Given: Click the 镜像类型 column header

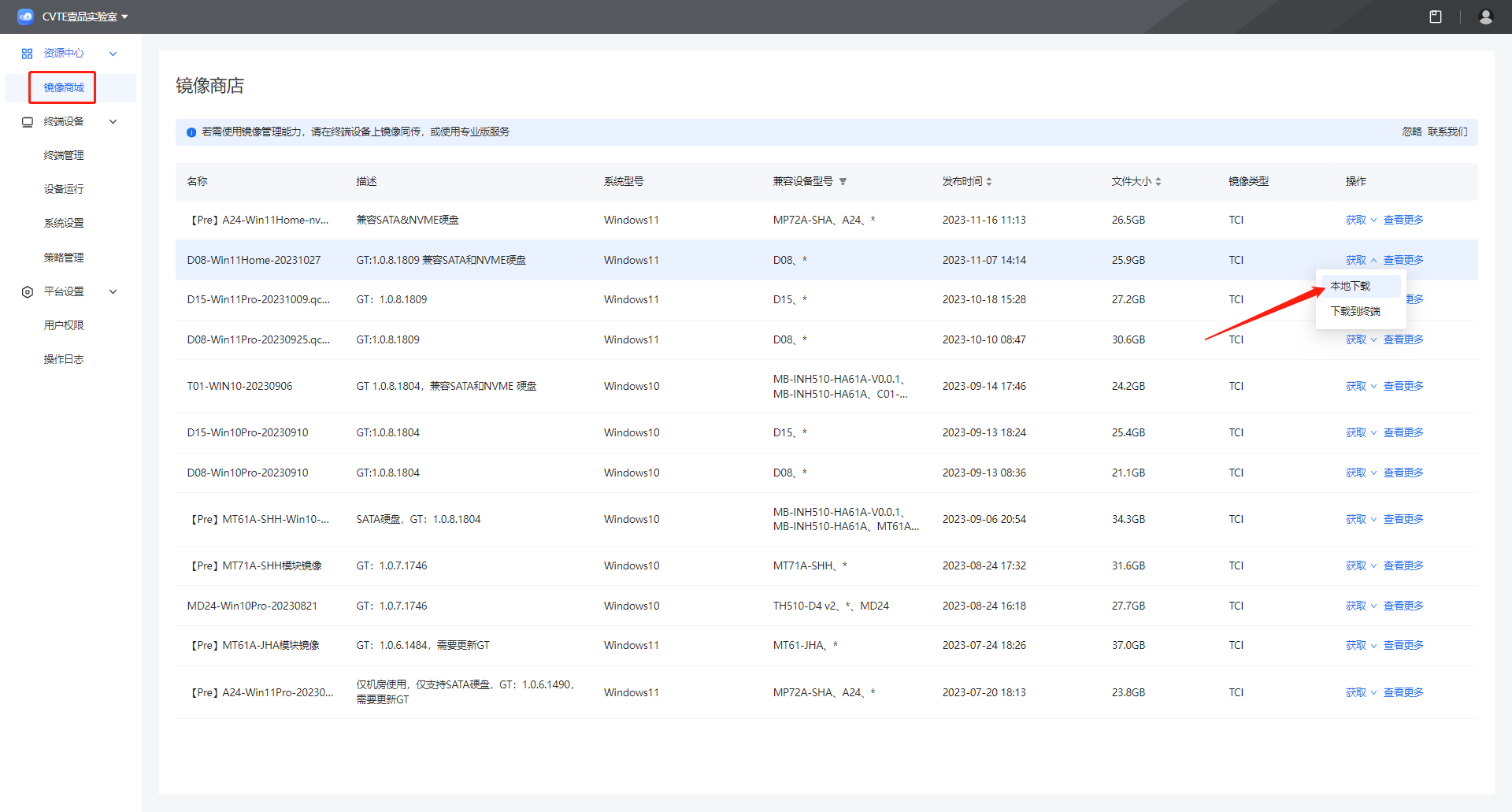Looking at the screenshot, I should 1249,182.
